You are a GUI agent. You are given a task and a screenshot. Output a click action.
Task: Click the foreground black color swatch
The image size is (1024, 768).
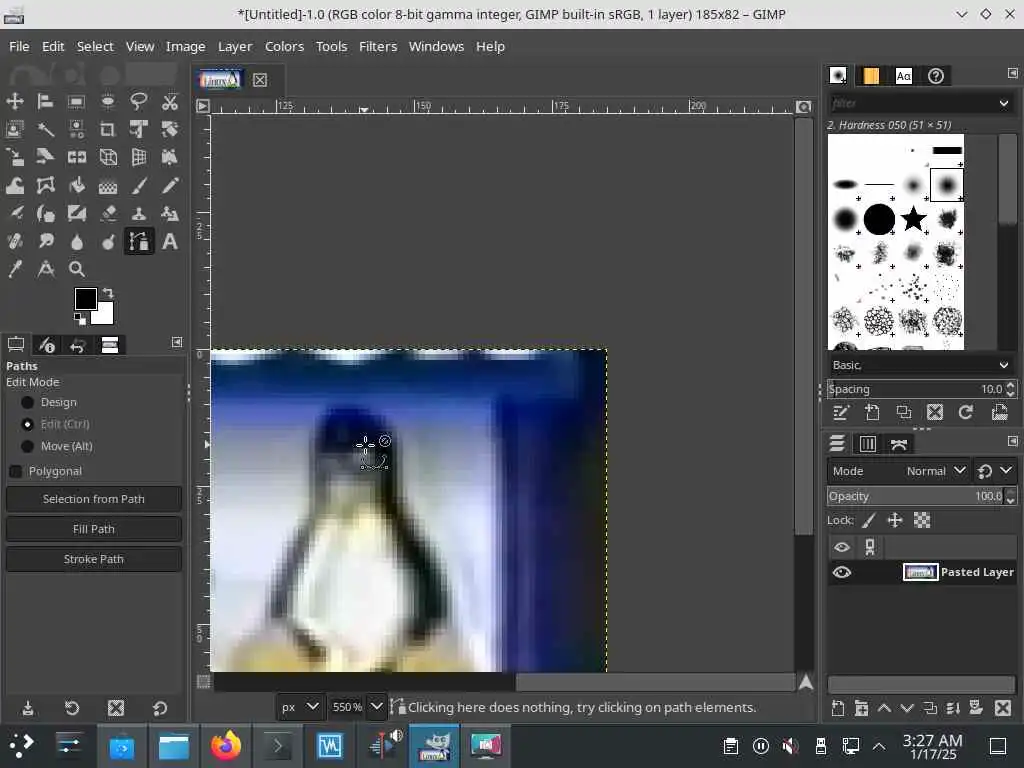point(85,298)
